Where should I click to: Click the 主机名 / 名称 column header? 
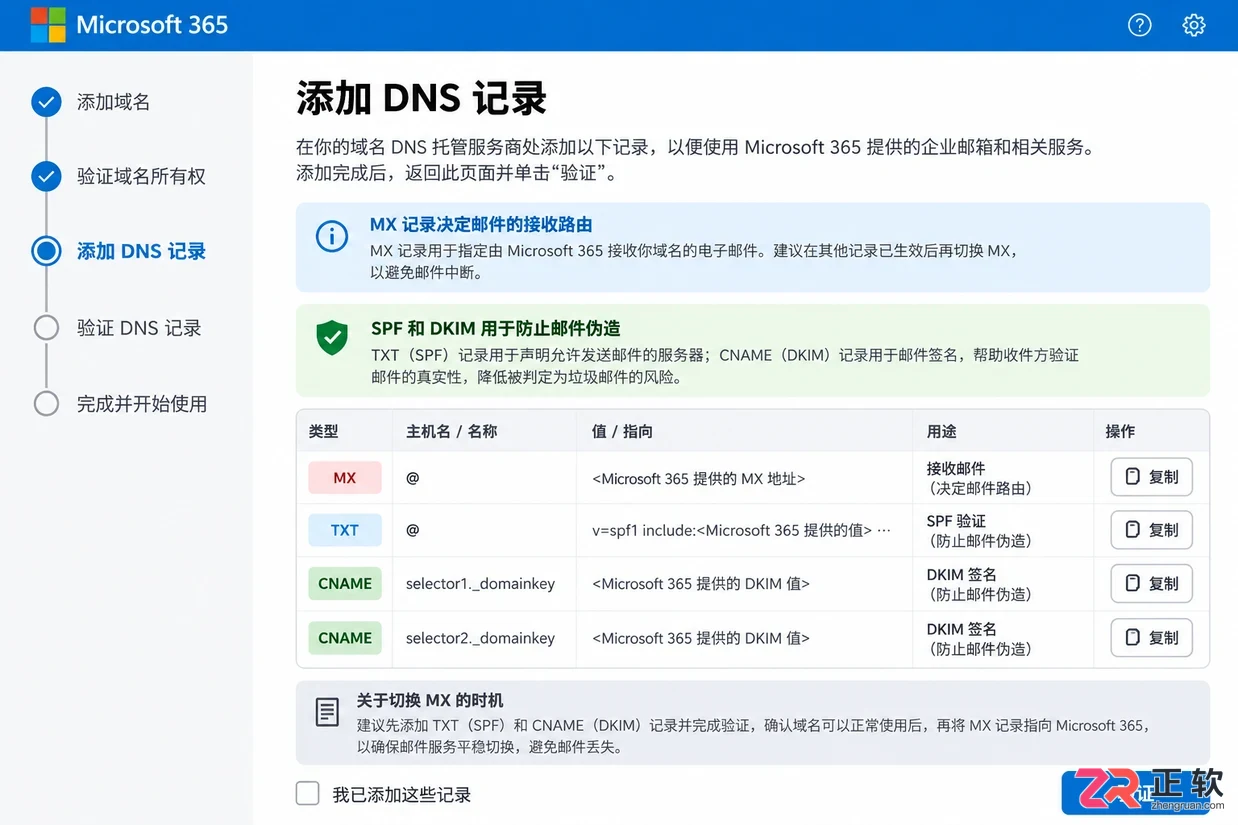click(x=451, y=431)
